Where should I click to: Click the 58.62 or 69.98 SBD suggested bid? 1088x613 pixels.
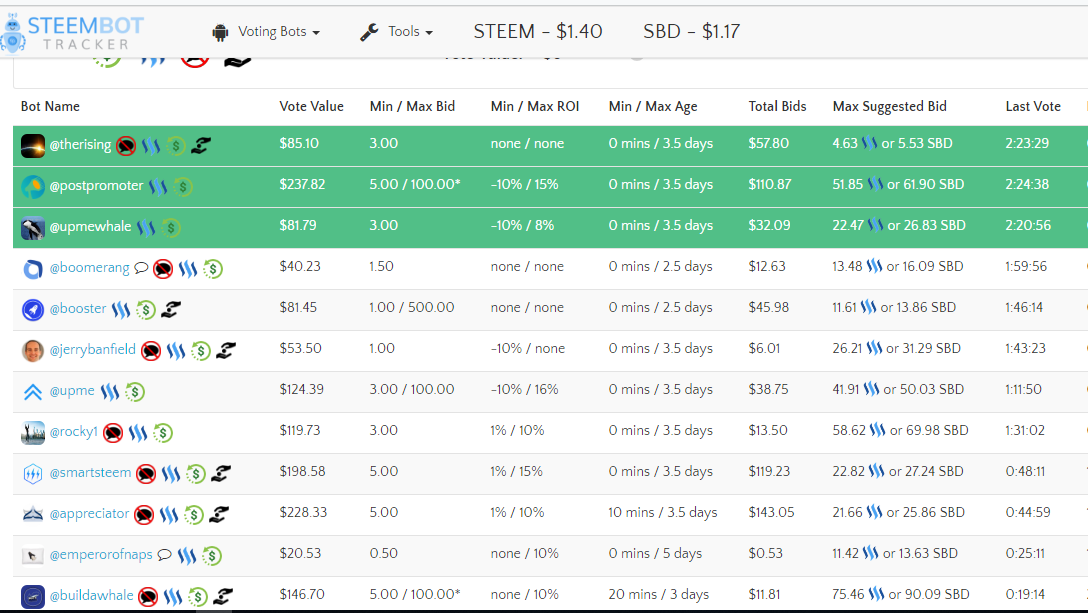click(x=901, y=430)
